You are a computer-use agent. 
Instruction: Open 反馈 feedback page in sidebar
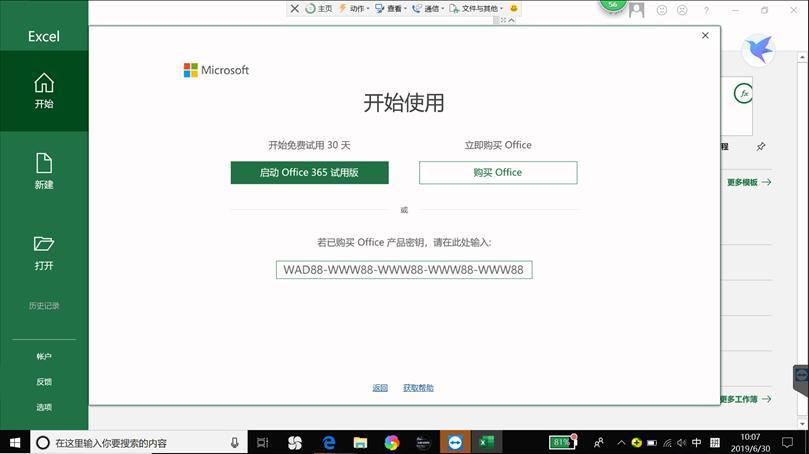pos(44,382)
